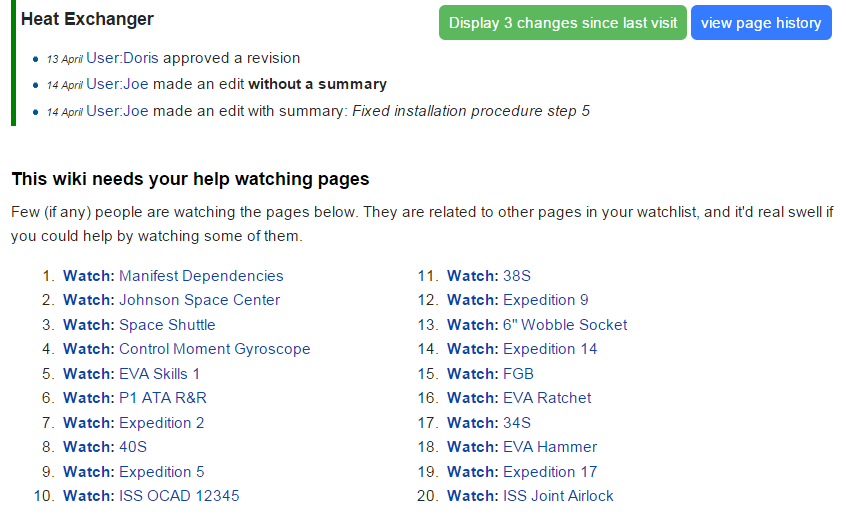Open Johnson Space Center page link
Viewport: 846px width, 514px height.
pos(200,300)
